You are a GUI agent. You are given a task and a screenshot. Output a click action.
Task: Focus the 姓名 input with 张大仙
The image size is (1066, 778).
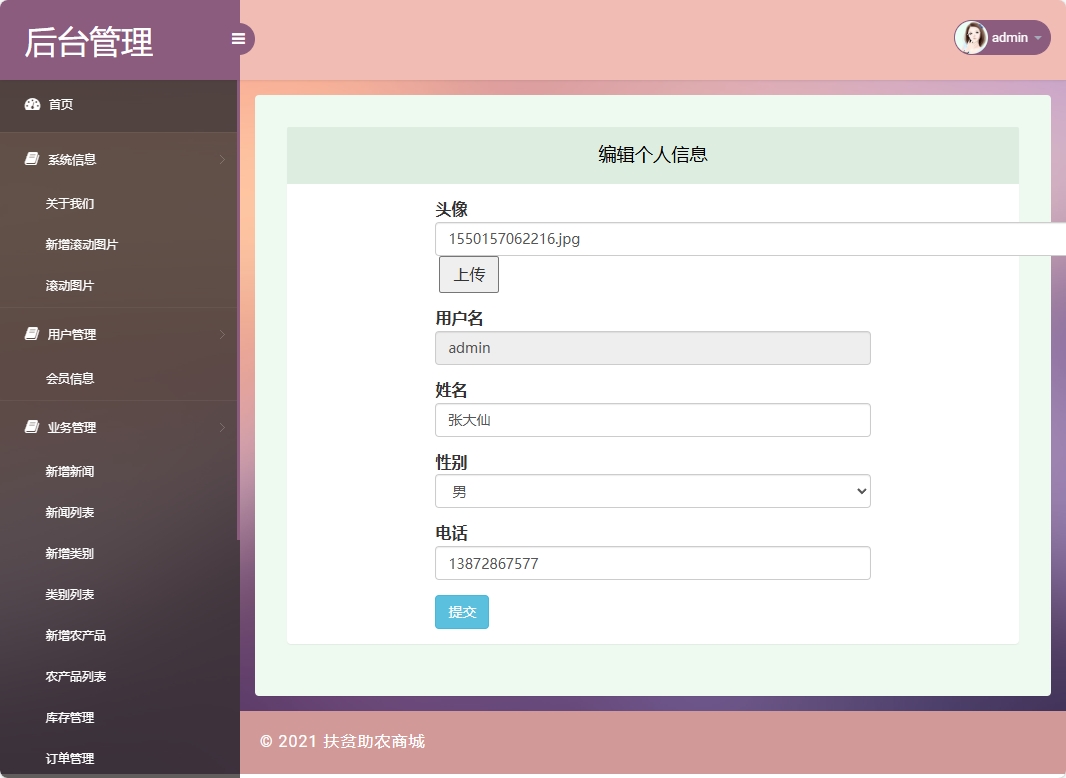point(653,420)
